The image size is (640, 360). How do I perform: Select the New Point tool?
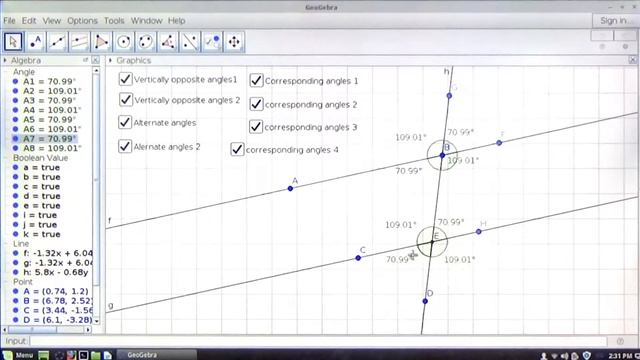tap(36, 42)
